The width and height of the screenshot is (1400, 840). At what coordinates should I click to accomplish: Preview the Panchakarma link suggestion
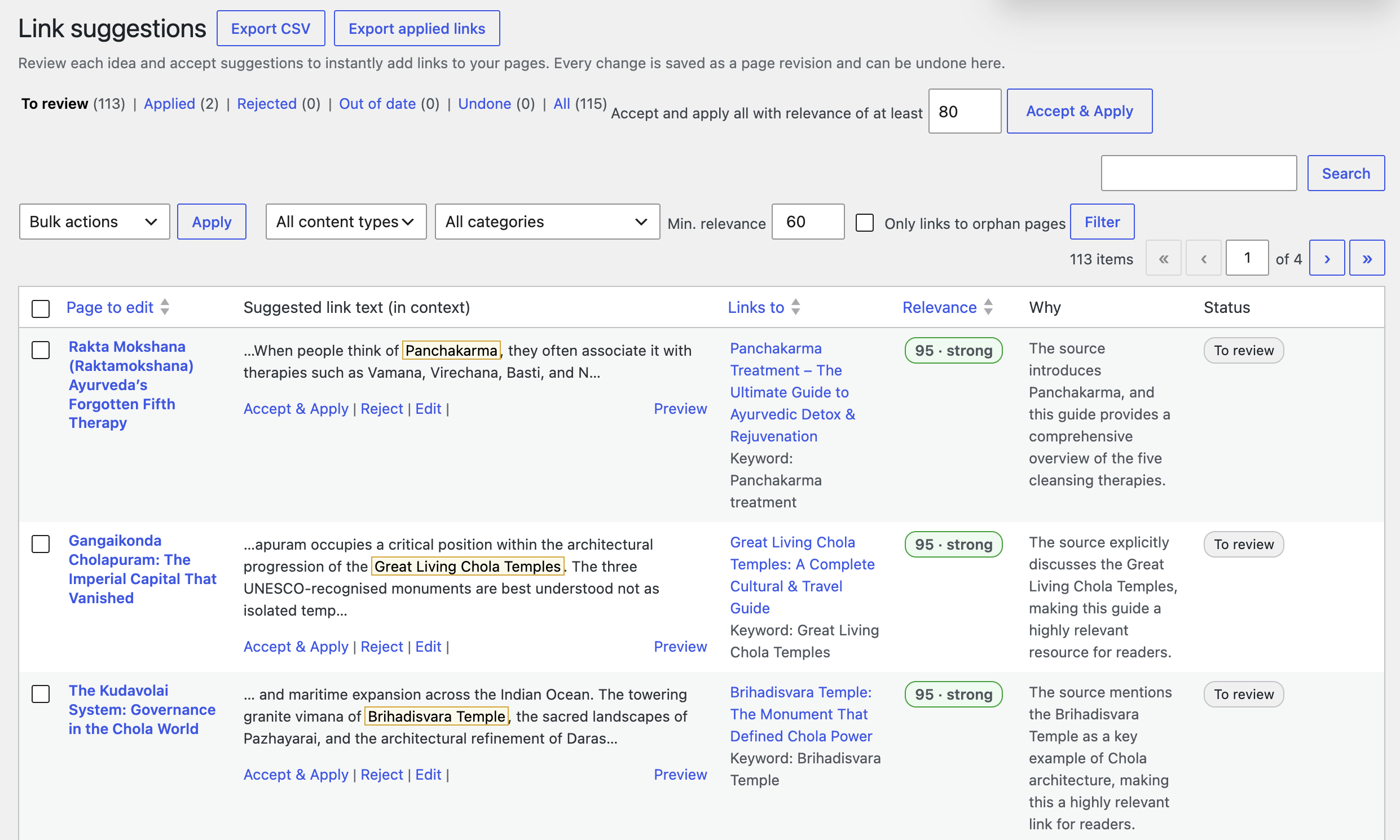pyautogui.click(x=680, y=409)
